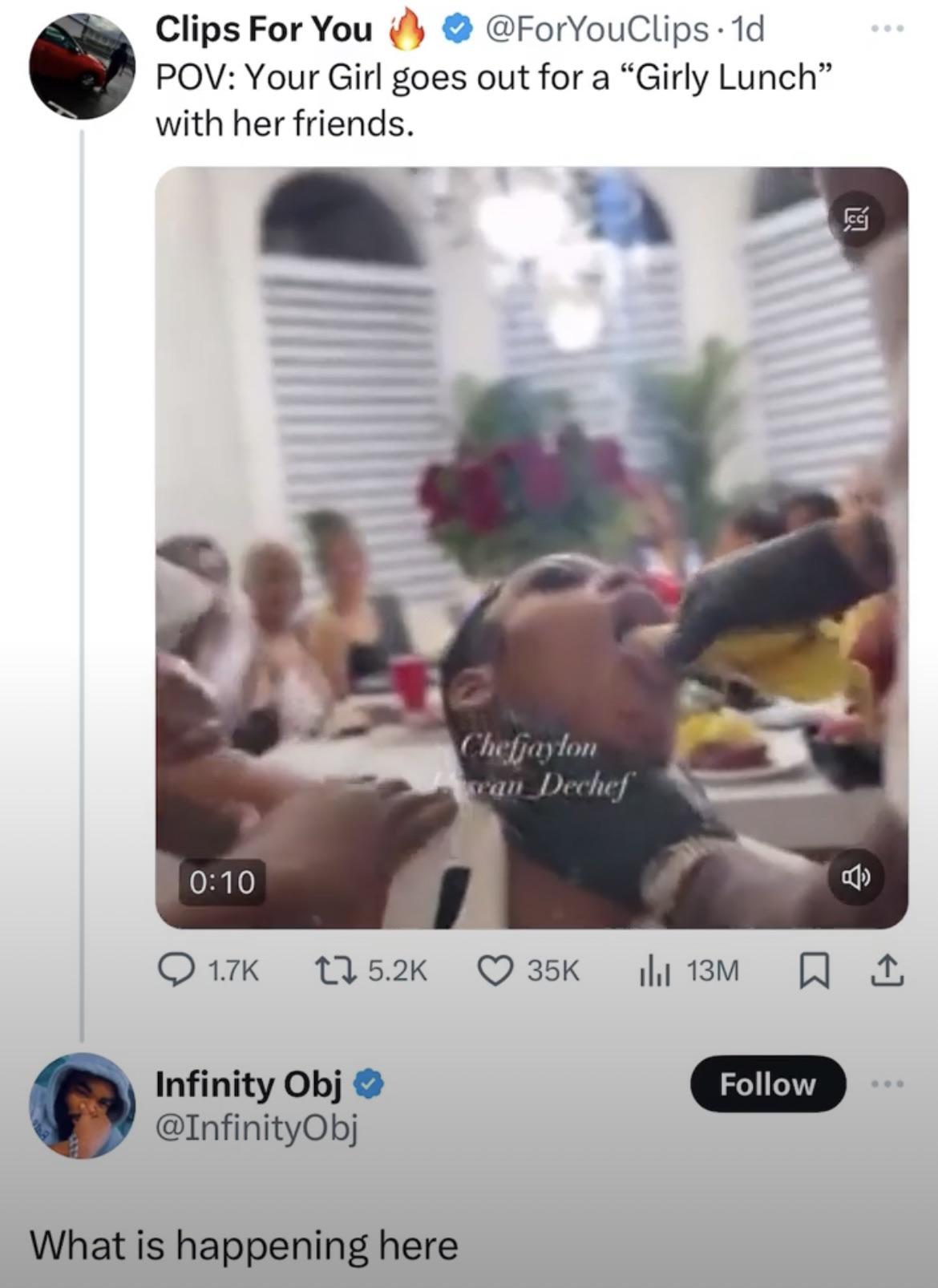Screen dimensions: 938x1288
Task: Click the Clips For You display name
Action: click(x=264, y=30)
